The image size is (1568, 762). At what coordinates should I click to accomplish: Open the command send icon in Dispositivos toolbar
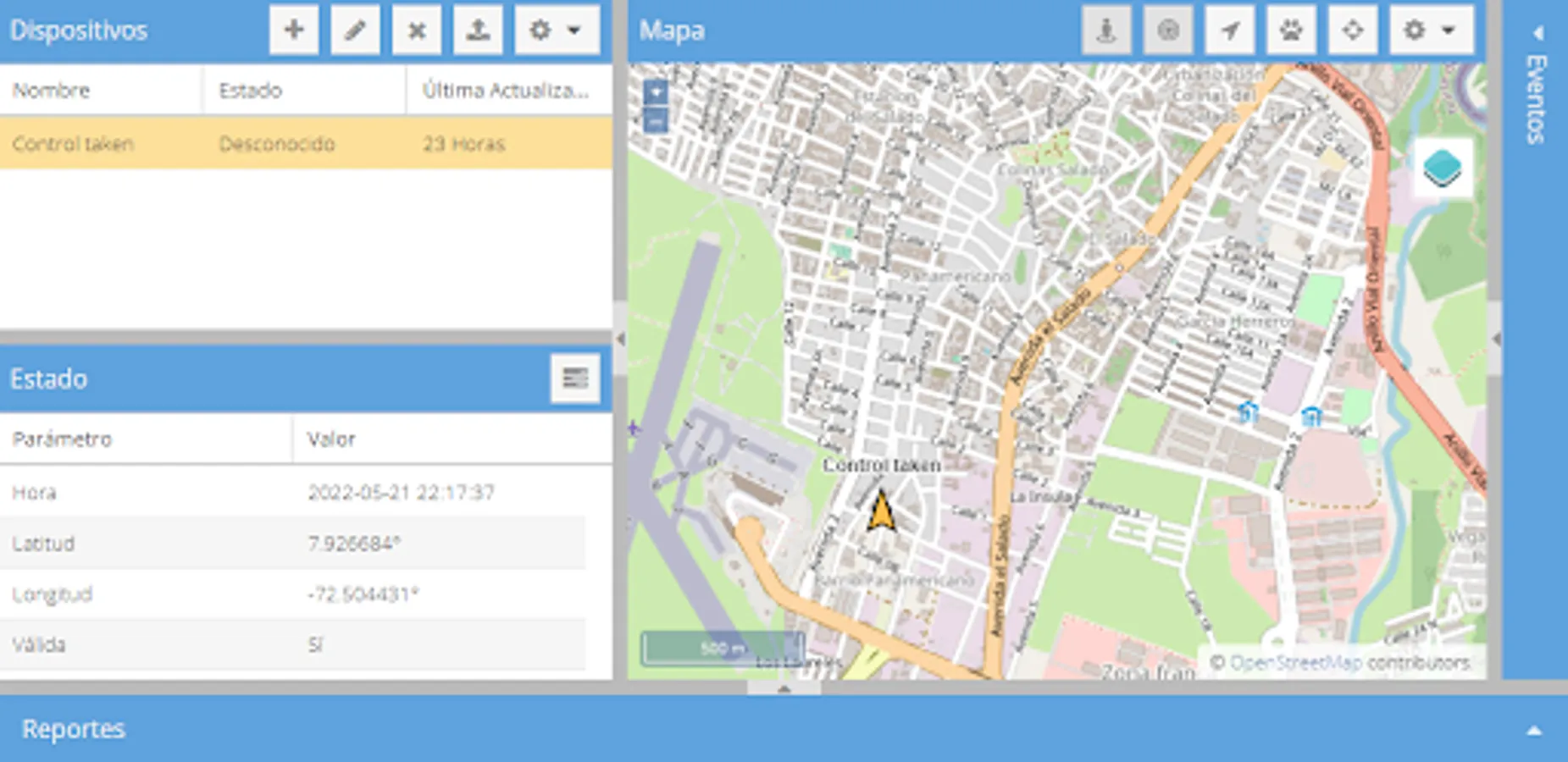click(x=477, y=29)
